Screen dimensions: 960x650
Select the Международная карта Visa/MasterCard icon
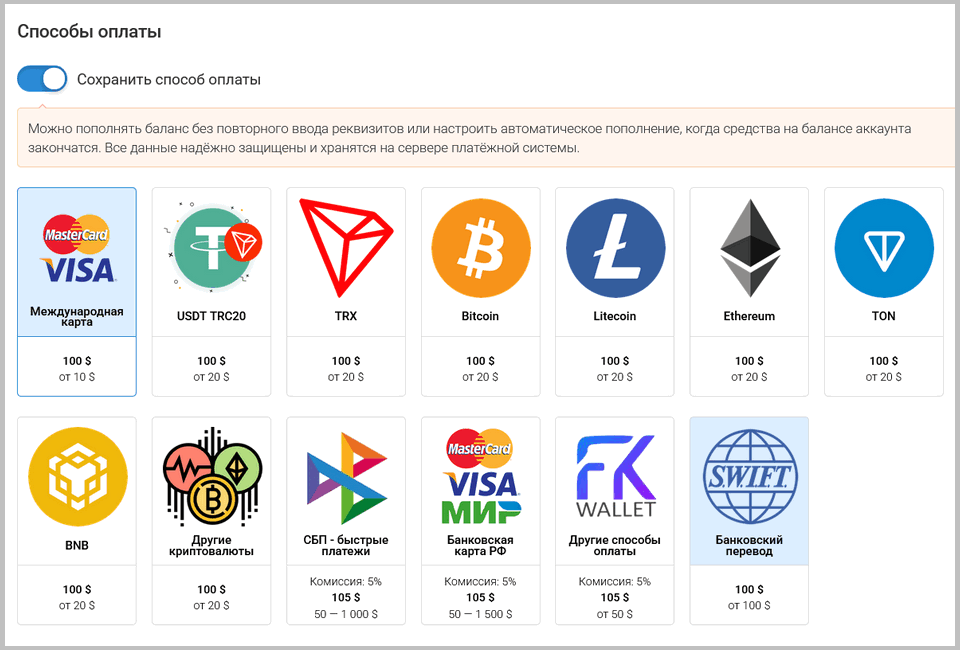pos(77,248)
